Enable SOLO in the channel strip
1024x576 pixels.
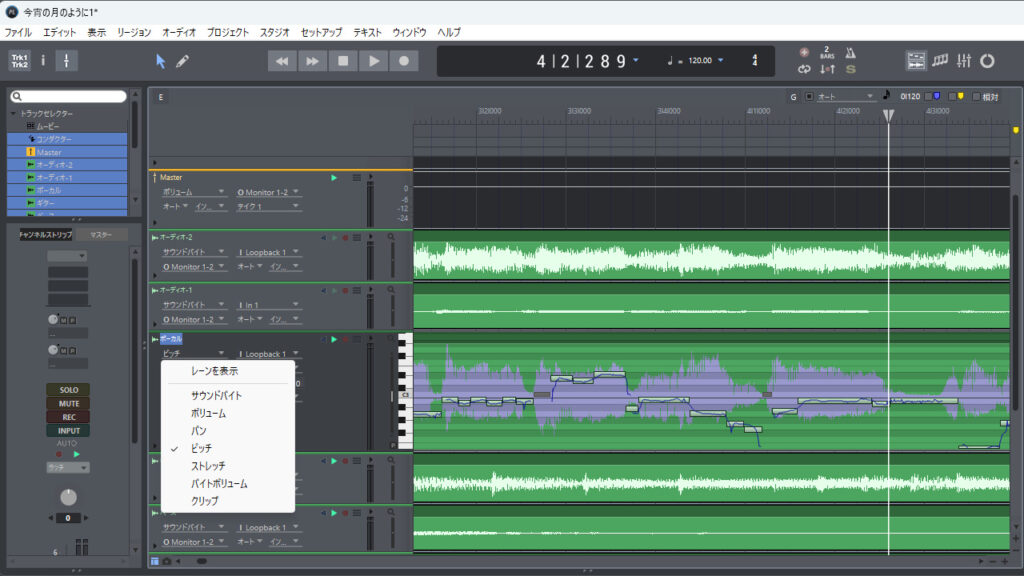68,389
